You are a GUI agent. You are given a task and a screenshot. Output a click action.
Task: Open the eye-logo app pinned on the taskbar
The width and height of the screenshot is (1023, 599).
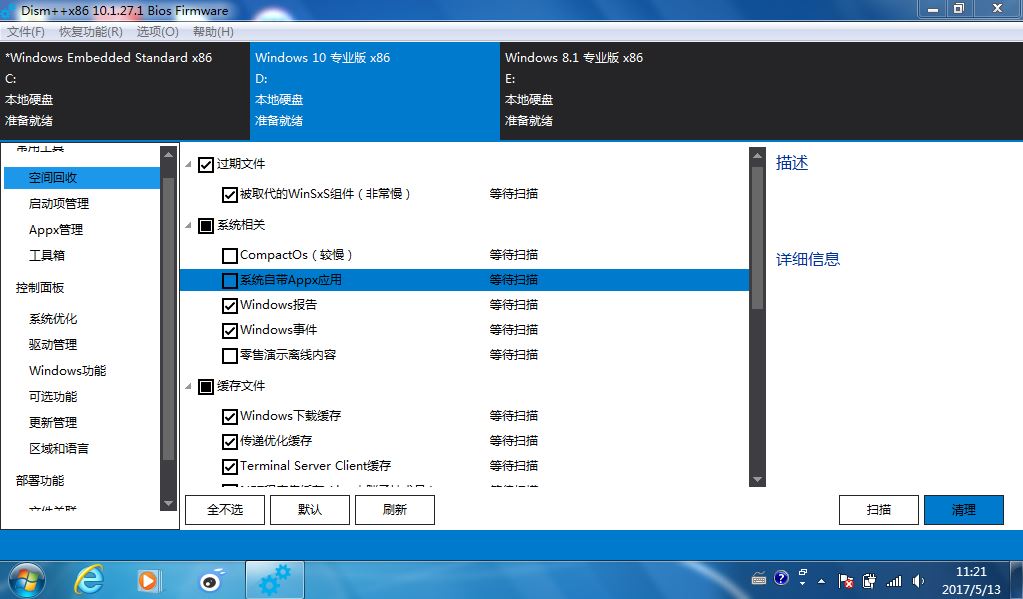click(211, 580)
